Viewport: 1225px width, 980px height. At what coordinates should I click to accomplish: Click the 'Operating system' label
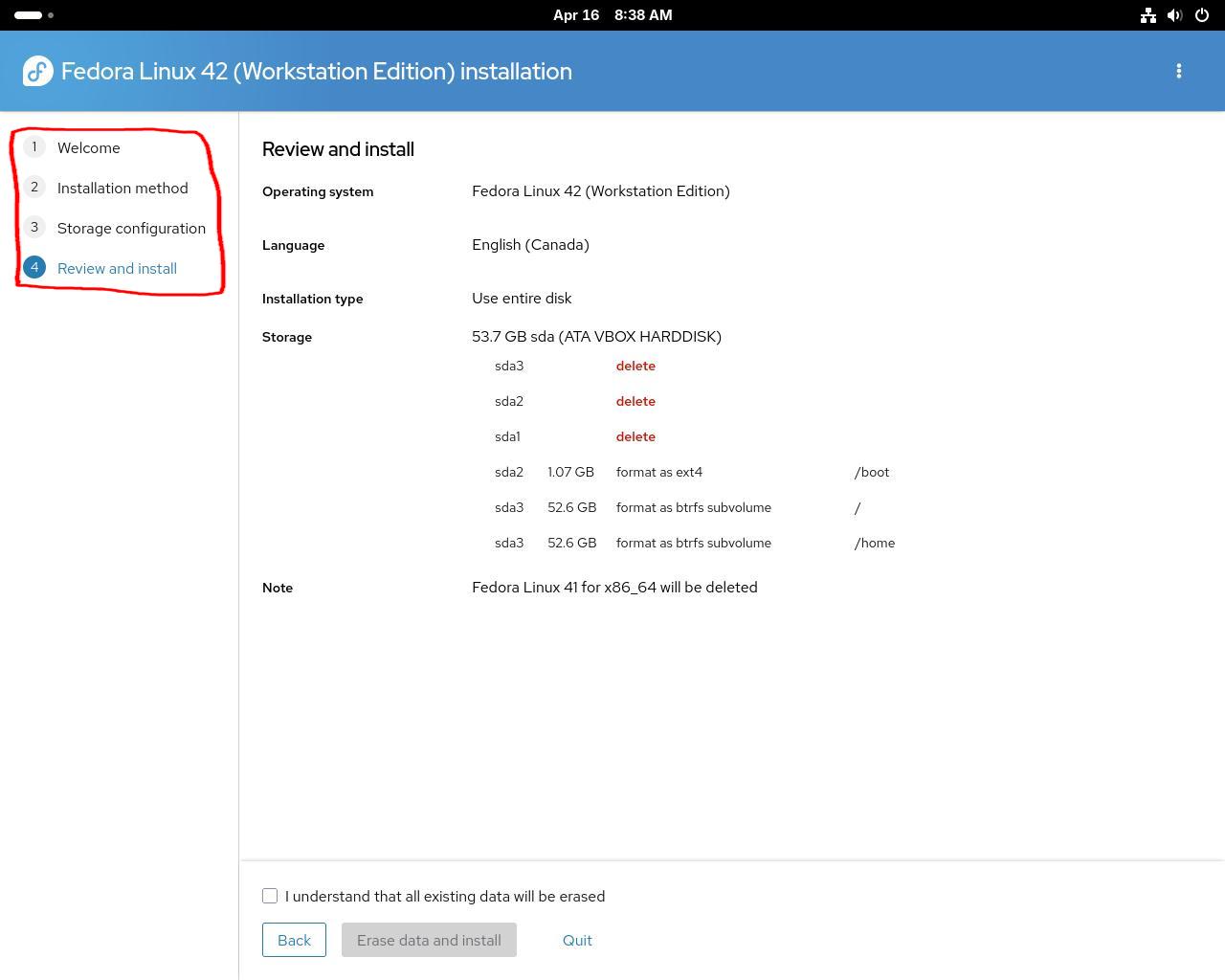coord(318,191)
